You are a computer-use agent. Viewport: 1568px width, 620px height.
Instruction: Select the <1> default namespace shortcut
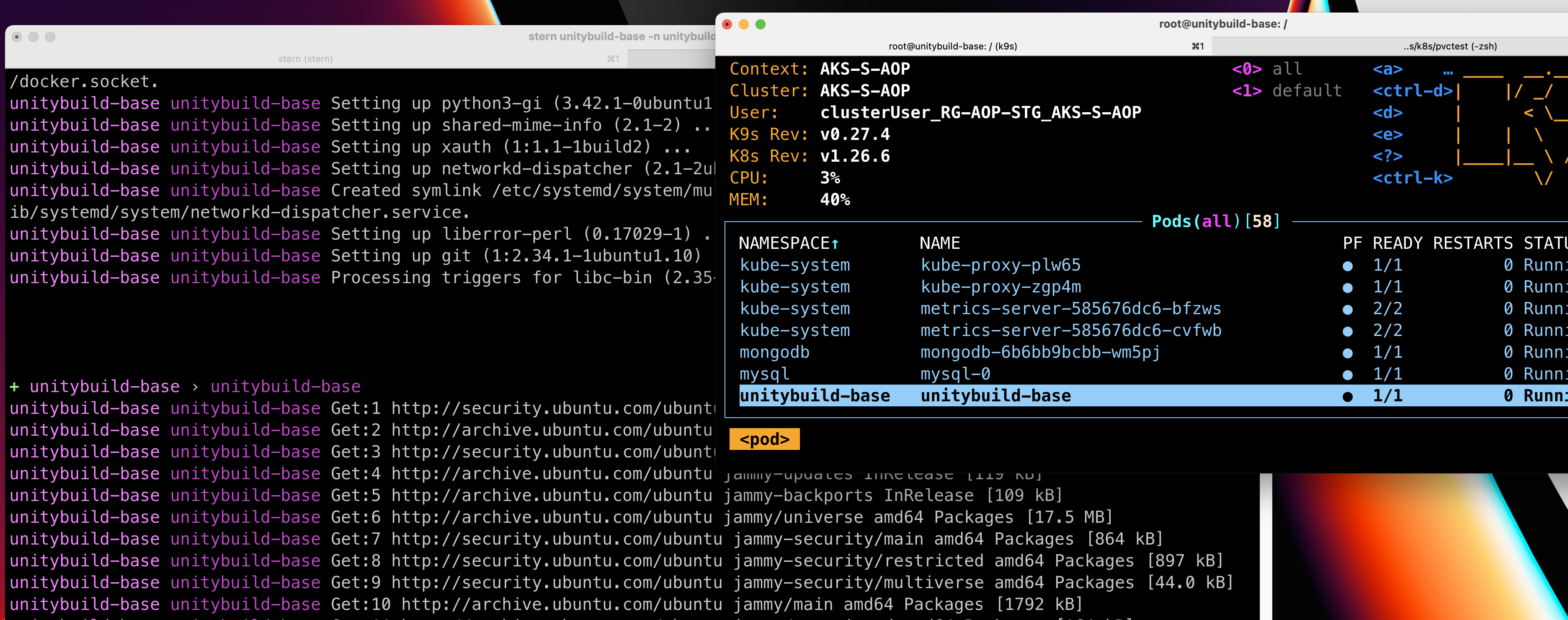click(1287, 91)
